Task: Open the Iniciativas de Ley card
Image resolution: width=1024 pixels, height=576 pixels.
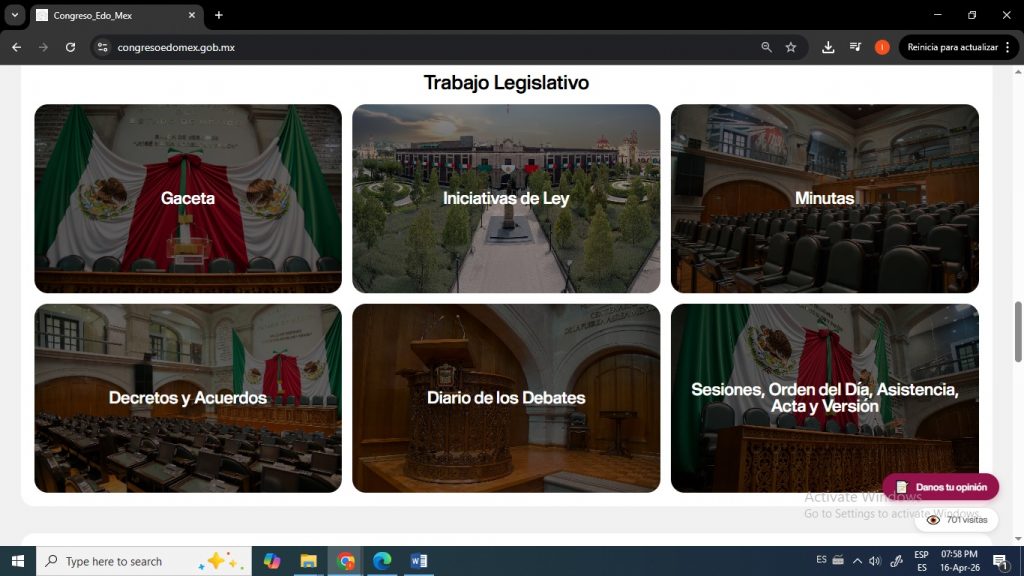Action: tap(506, 198)
